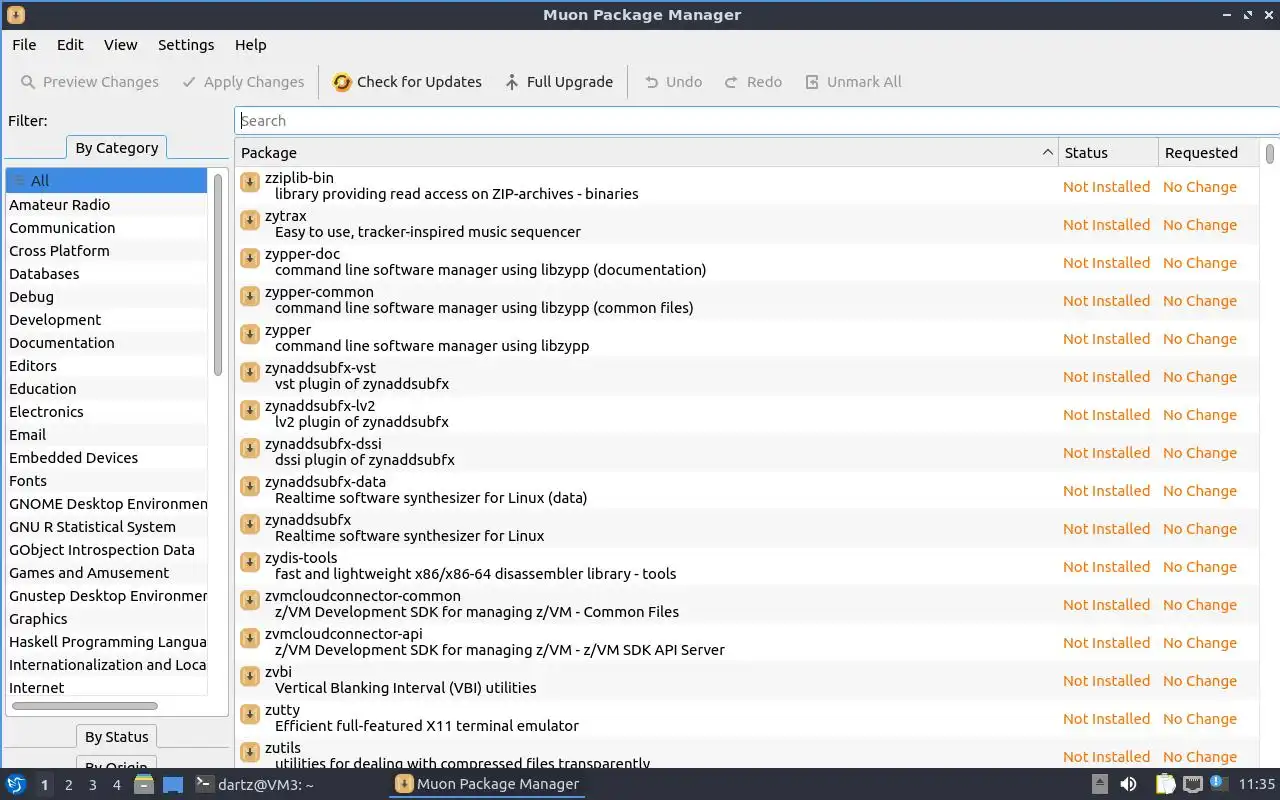Click the Redo toolbar item
The image size is (1280, 800).
coord(753,82)
